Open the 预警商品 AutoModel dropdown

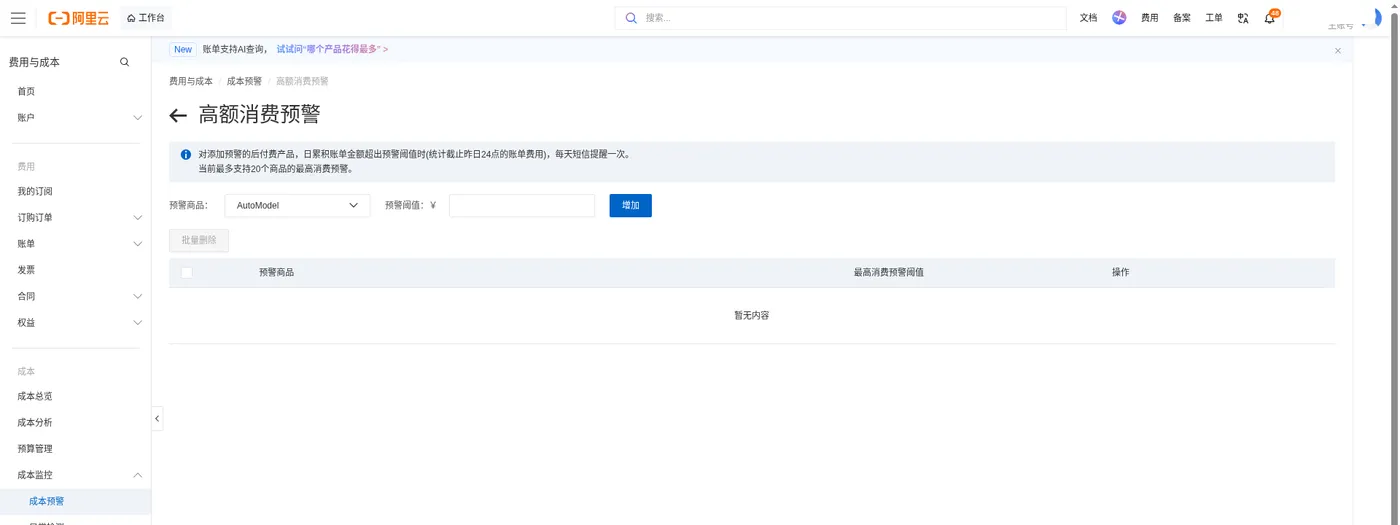pyautogui.click(x=297, y=205)
